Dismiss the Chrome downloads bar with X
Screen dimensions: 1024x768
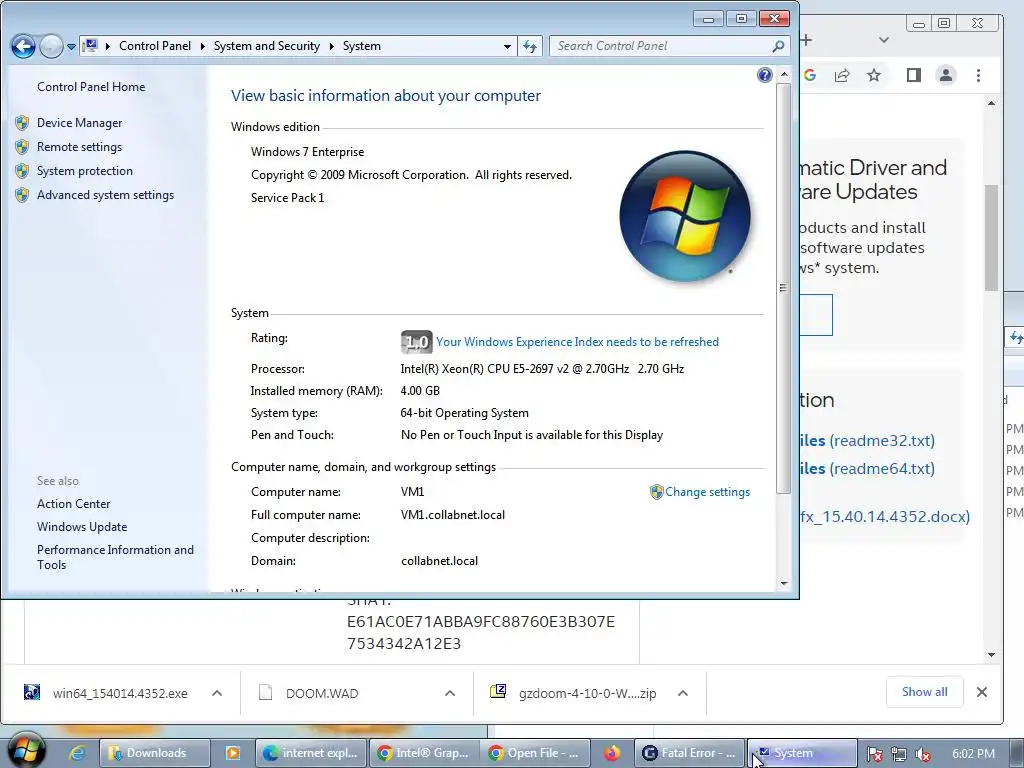pyautogui.click(x=982, y=692)
